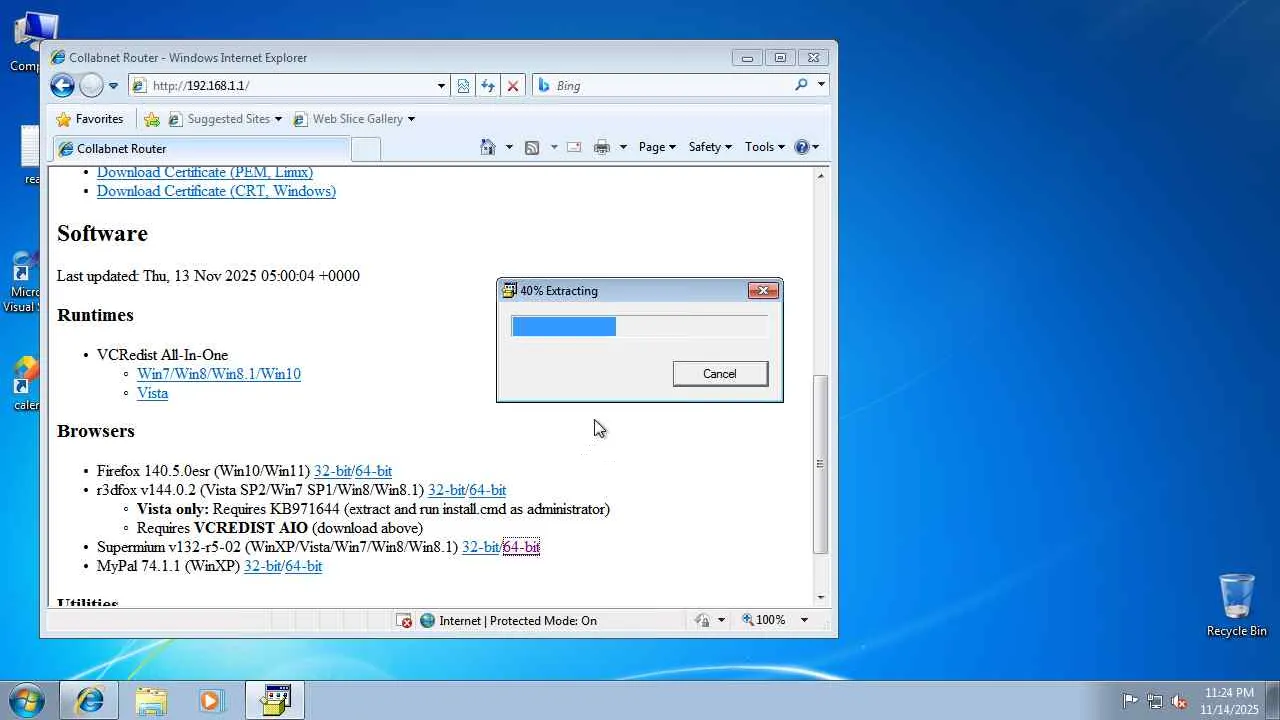Click the network tray icon
This screenshot has width=1280, height=720.
point(1155,701)
